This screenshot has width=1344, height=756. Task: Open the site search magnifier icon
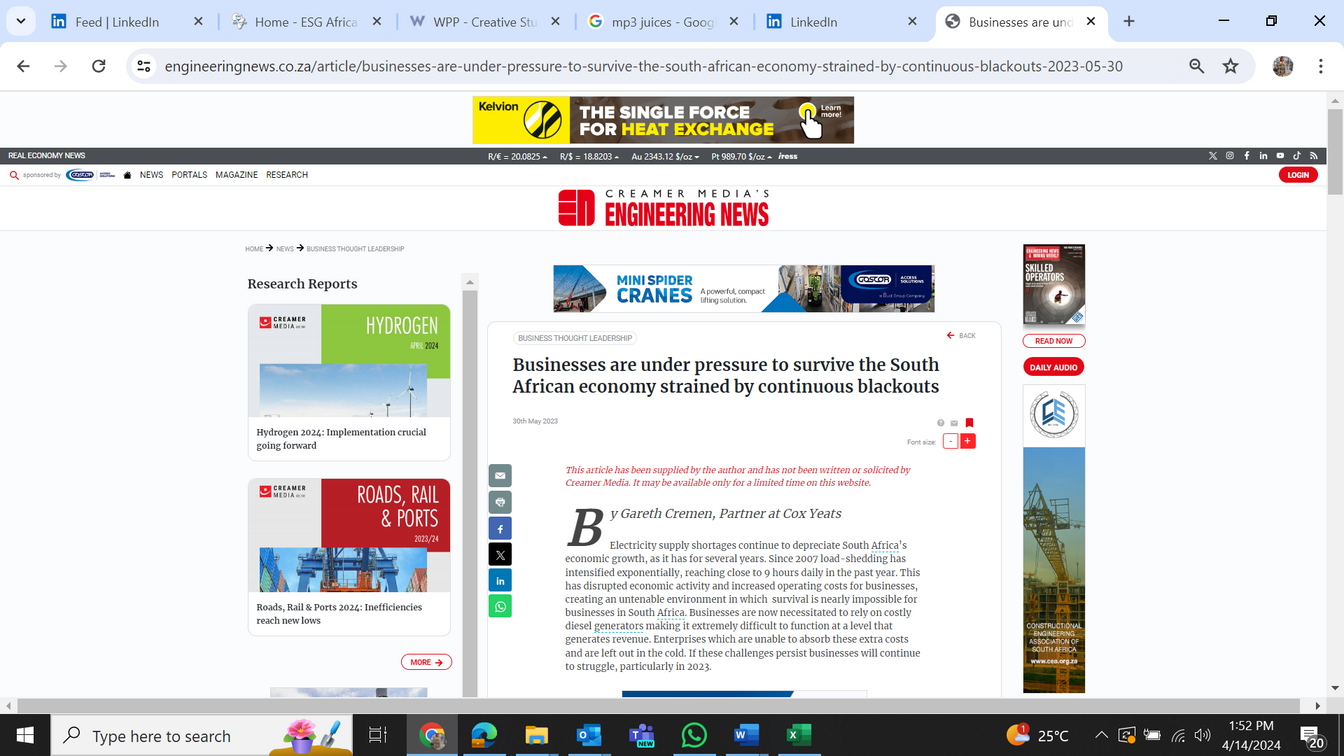[x=14, y=175]
